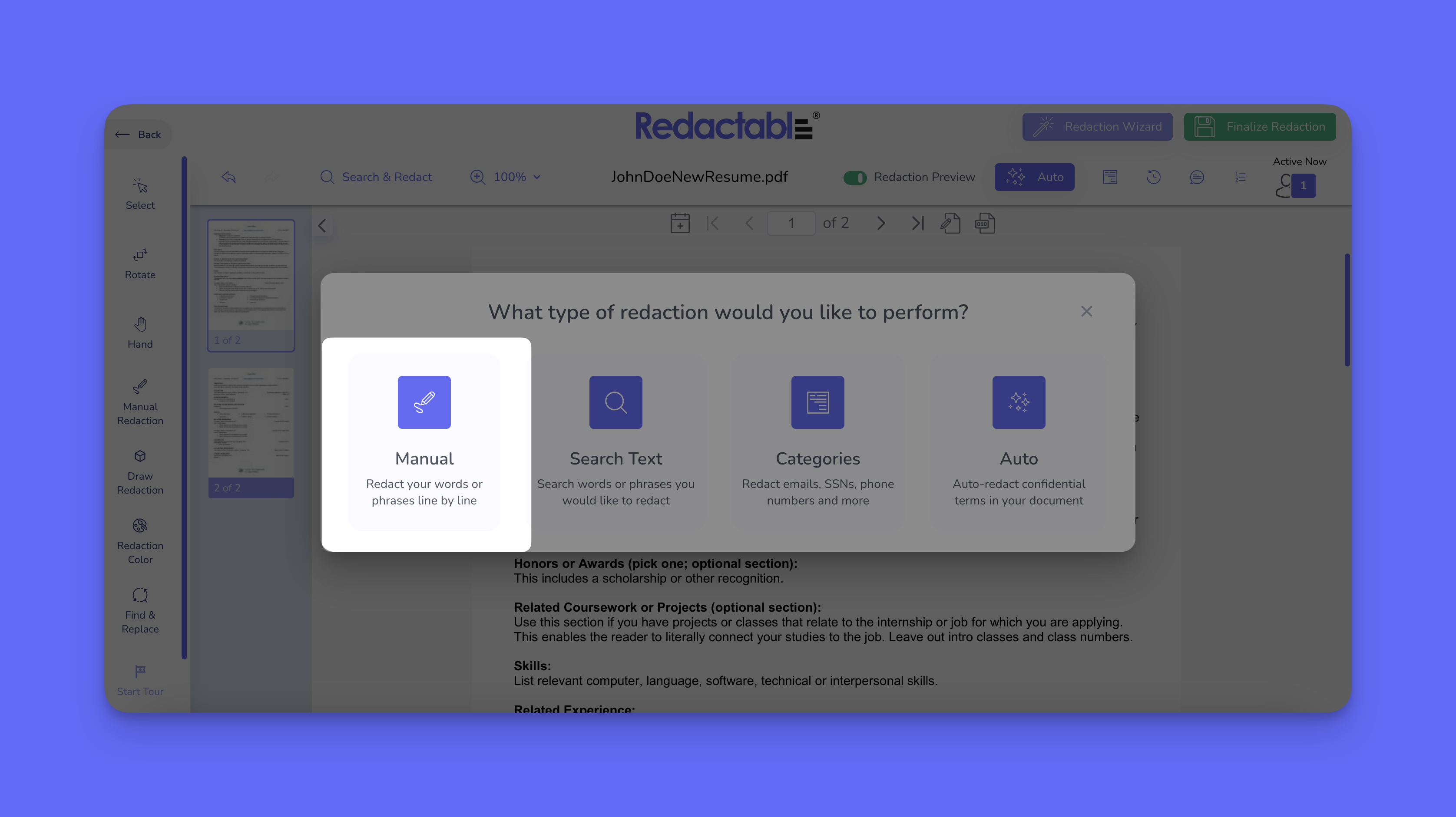Open the Find & Replace tool

click(139, 611)
